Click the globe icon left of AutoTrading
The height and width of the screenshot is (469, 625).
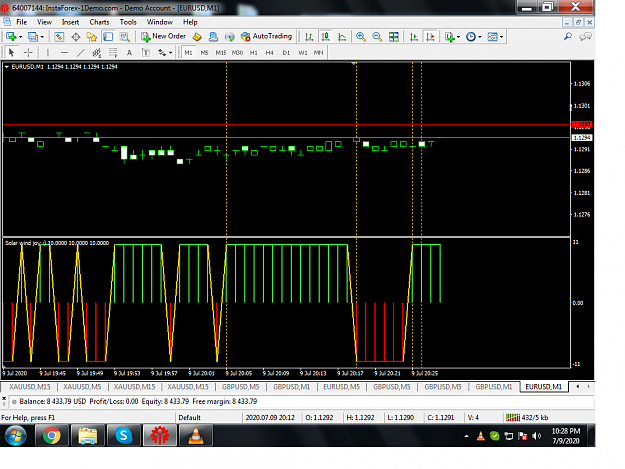(x=229, y=37)
